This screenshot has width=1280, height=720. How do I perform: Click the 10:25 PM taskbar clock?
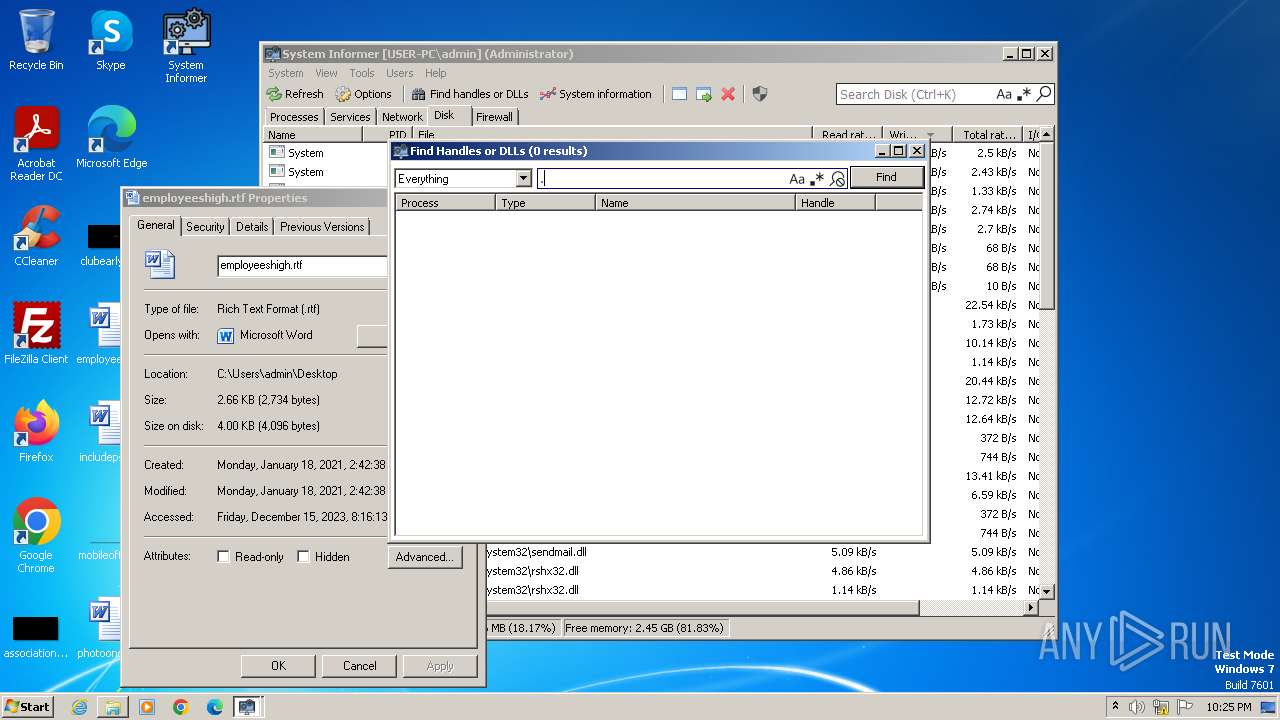coord(1228,707)
